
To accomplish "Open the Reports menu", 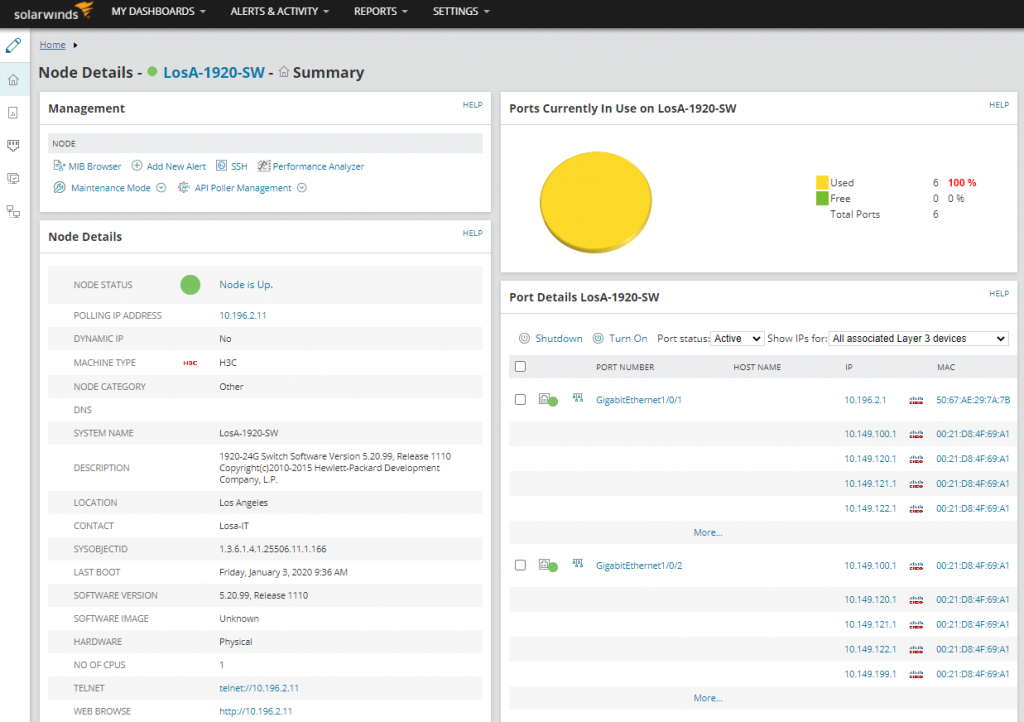I will pyautogui.click(x=381, y=12).
